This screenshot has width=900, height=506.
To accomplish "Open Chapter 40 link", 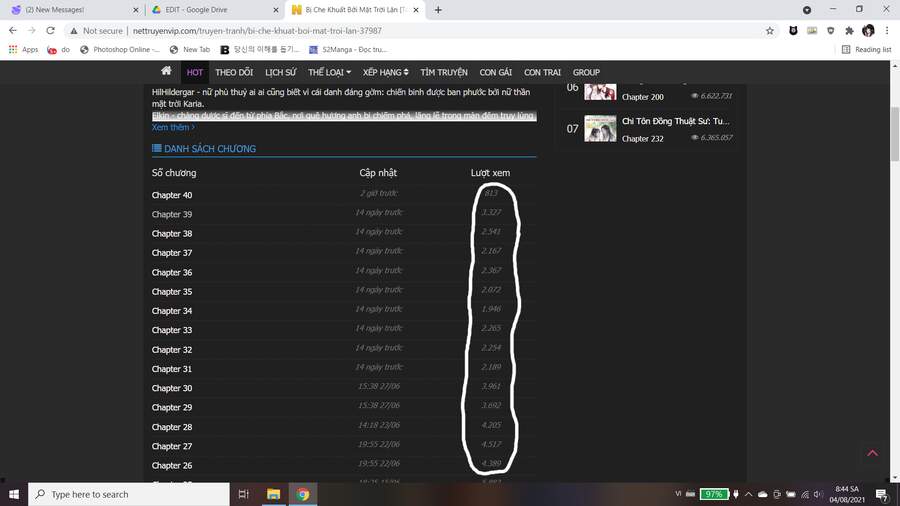I will tap(172, 195).
